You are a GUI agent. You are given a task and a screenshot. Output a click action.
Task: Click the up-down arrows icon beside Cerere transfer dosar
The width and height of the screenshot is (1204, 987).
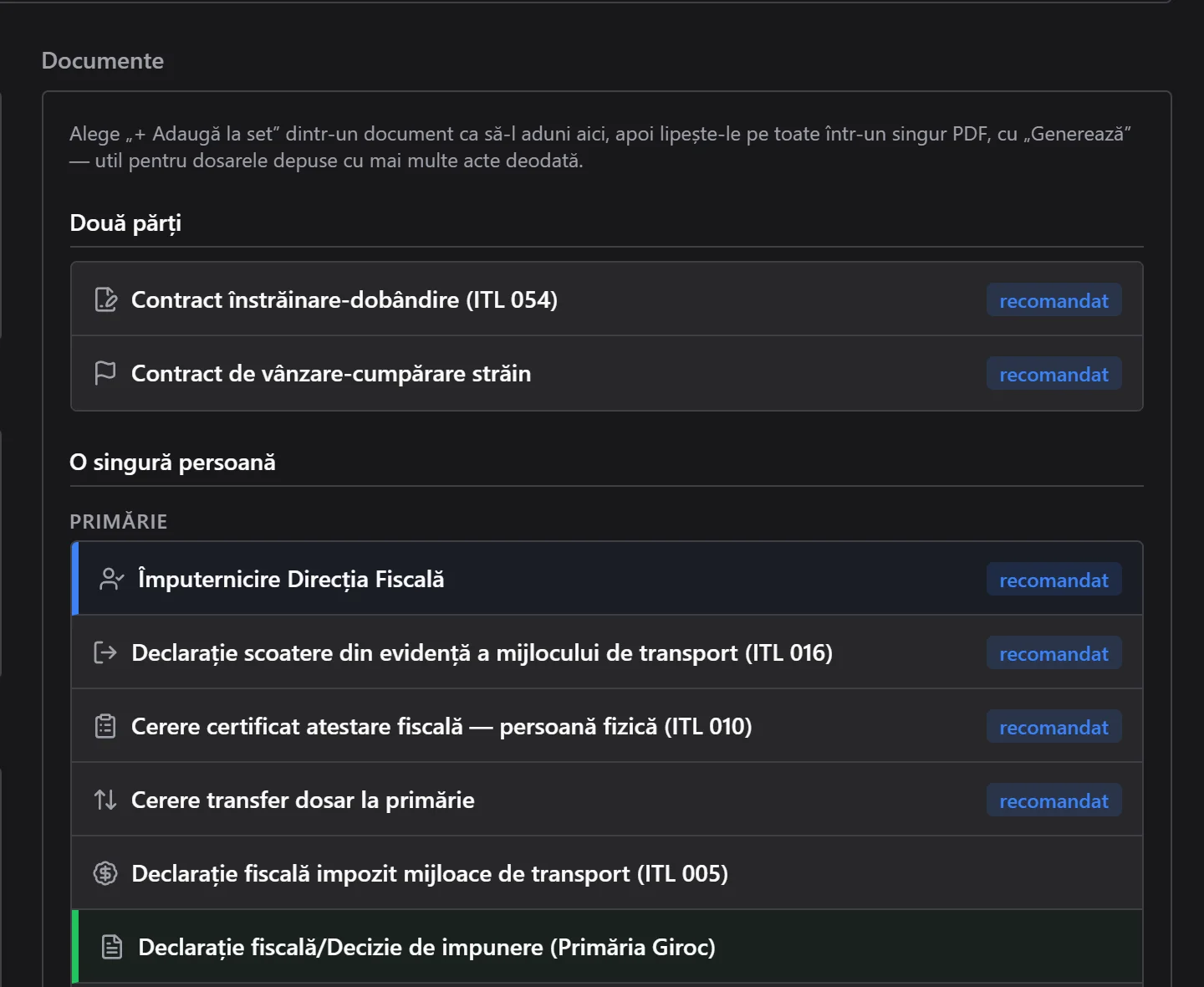[x=105, y=800]
